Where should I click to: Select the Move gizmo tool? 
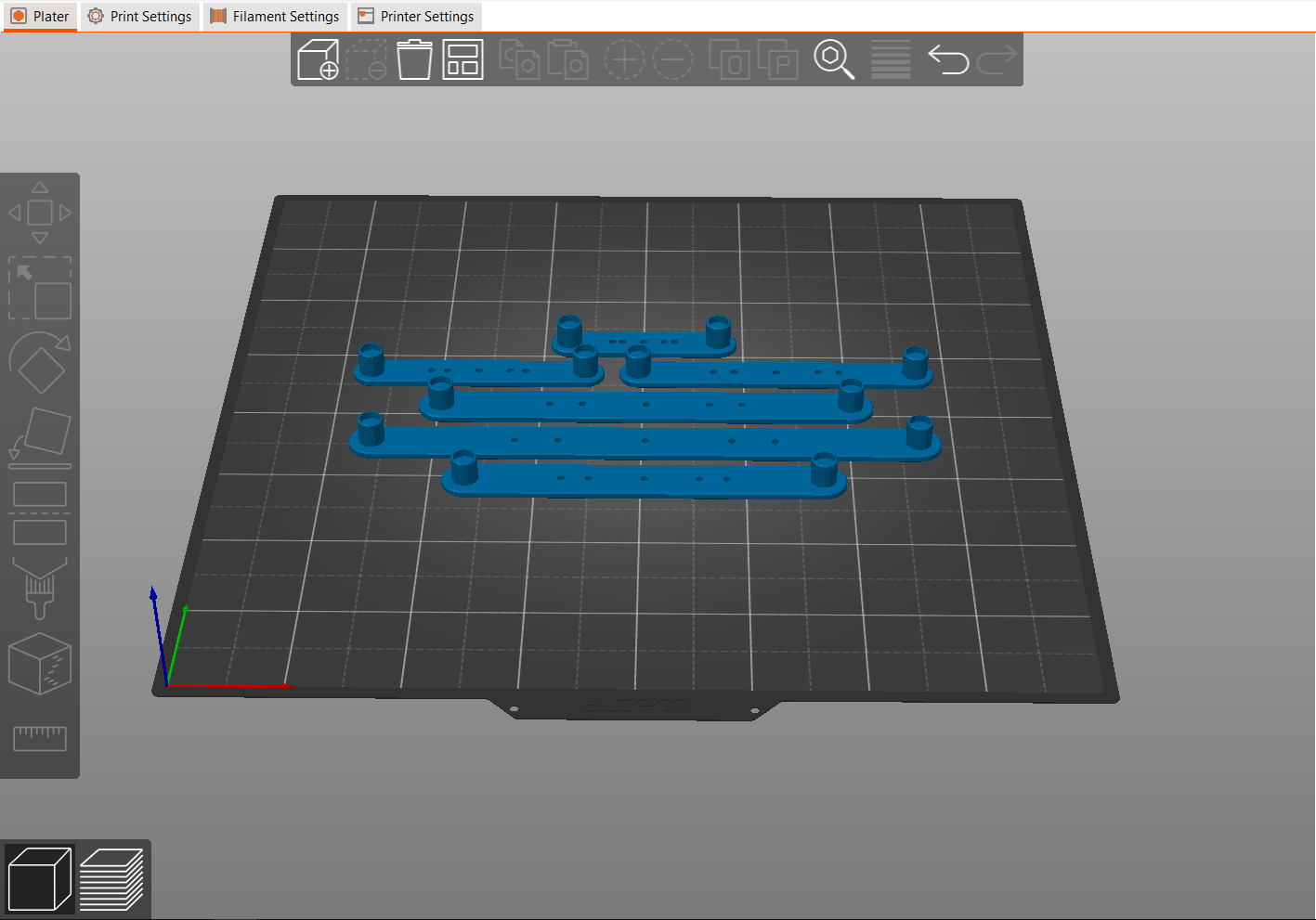[40, 213]
